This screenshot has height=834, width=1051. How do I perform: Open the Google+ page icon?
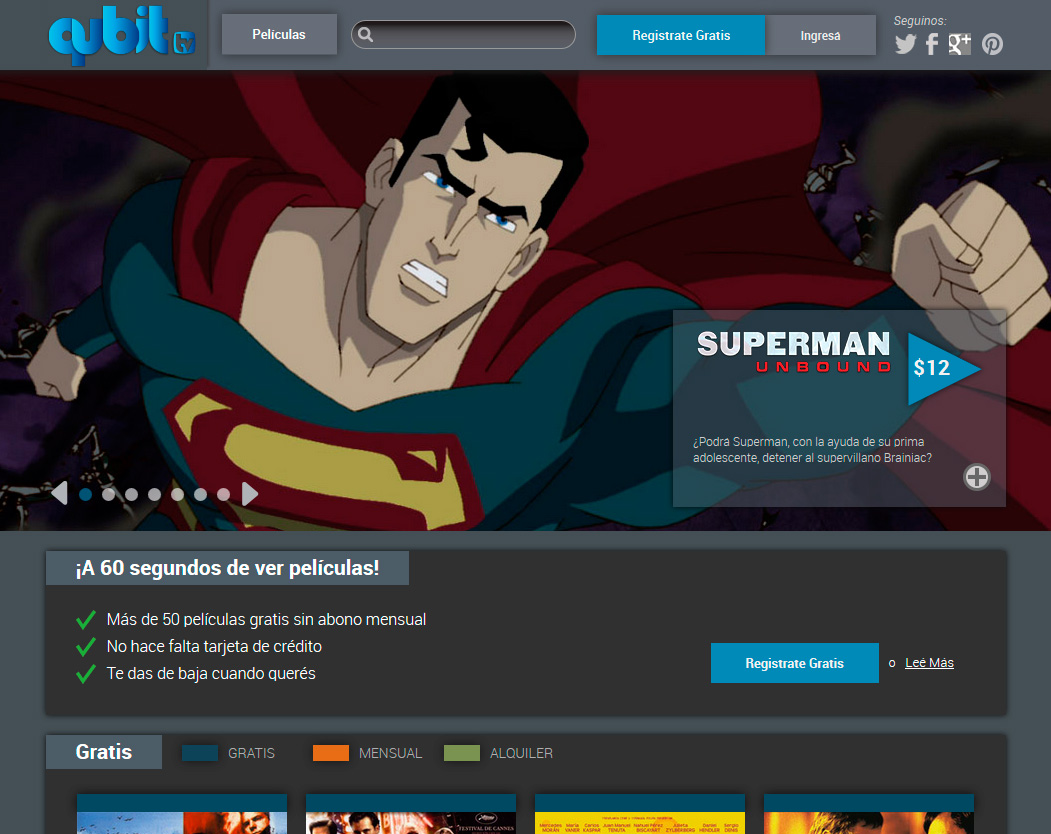point(960,44)
